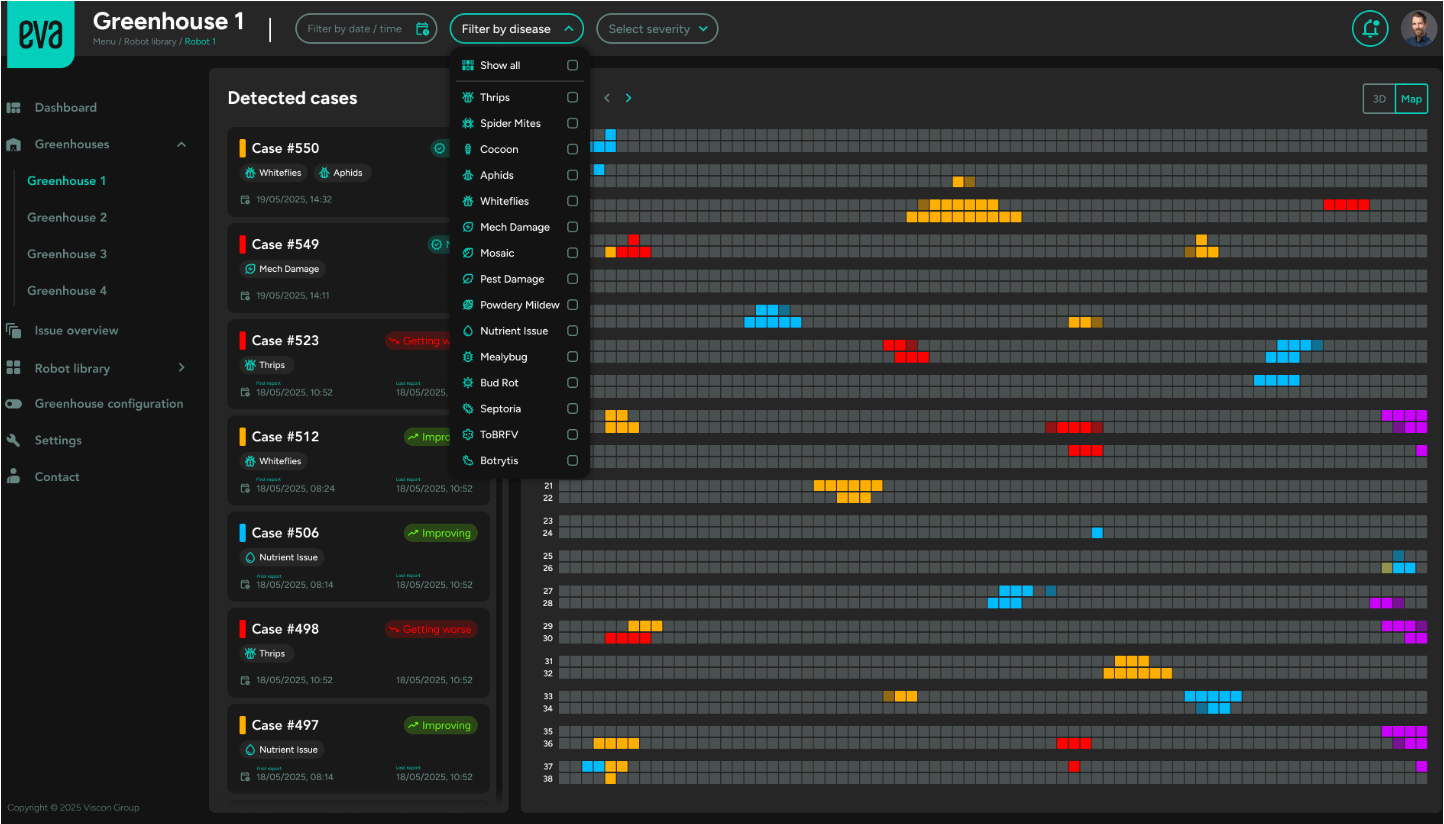The height and width of the screenshot is (824, 1444).
Task: Check the Thrips disease checkbox
Action: point(572,98)
